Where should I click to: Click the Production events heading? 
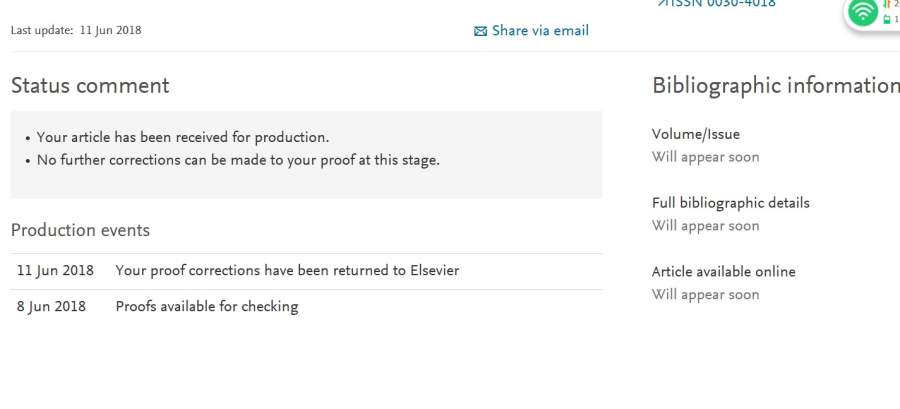80,230
